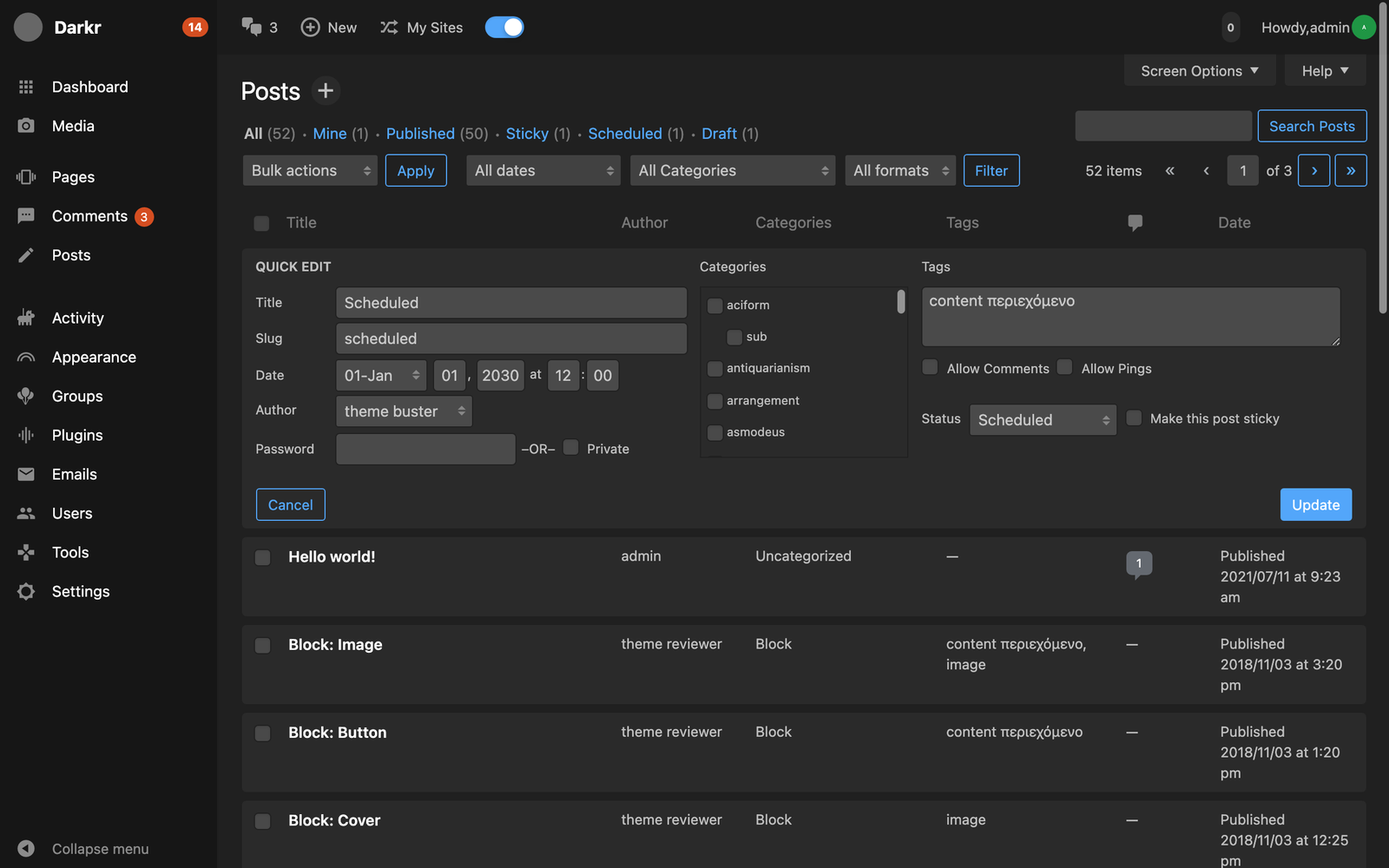Click the Plugins icon in sidebar

pos(26,435)
